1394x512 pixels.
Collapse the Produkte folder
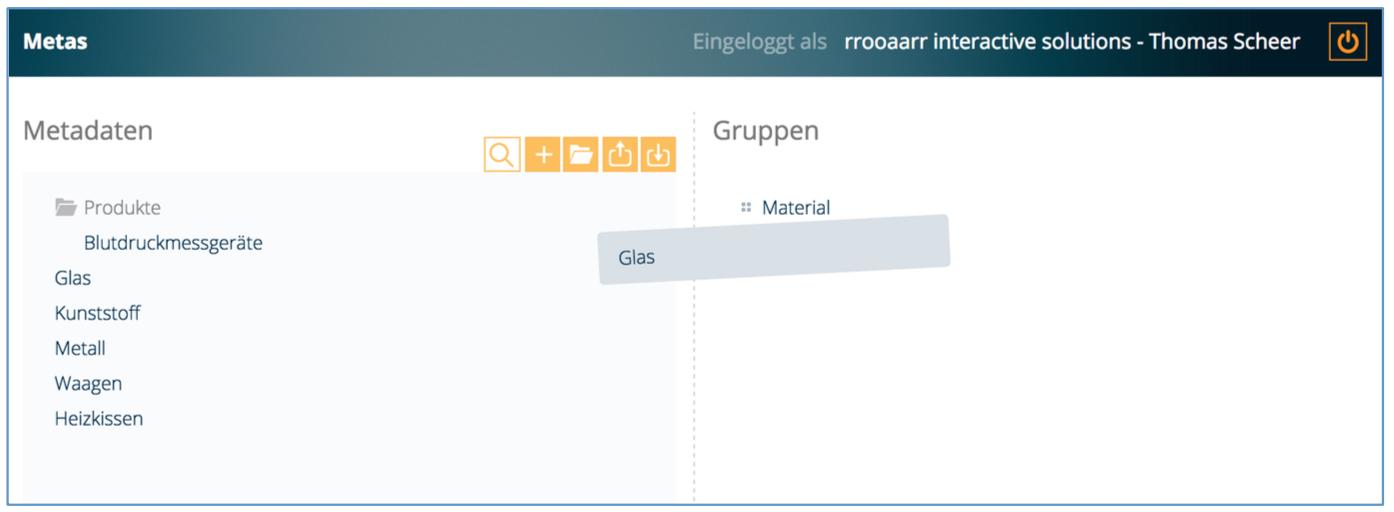(x=121, y=208)
